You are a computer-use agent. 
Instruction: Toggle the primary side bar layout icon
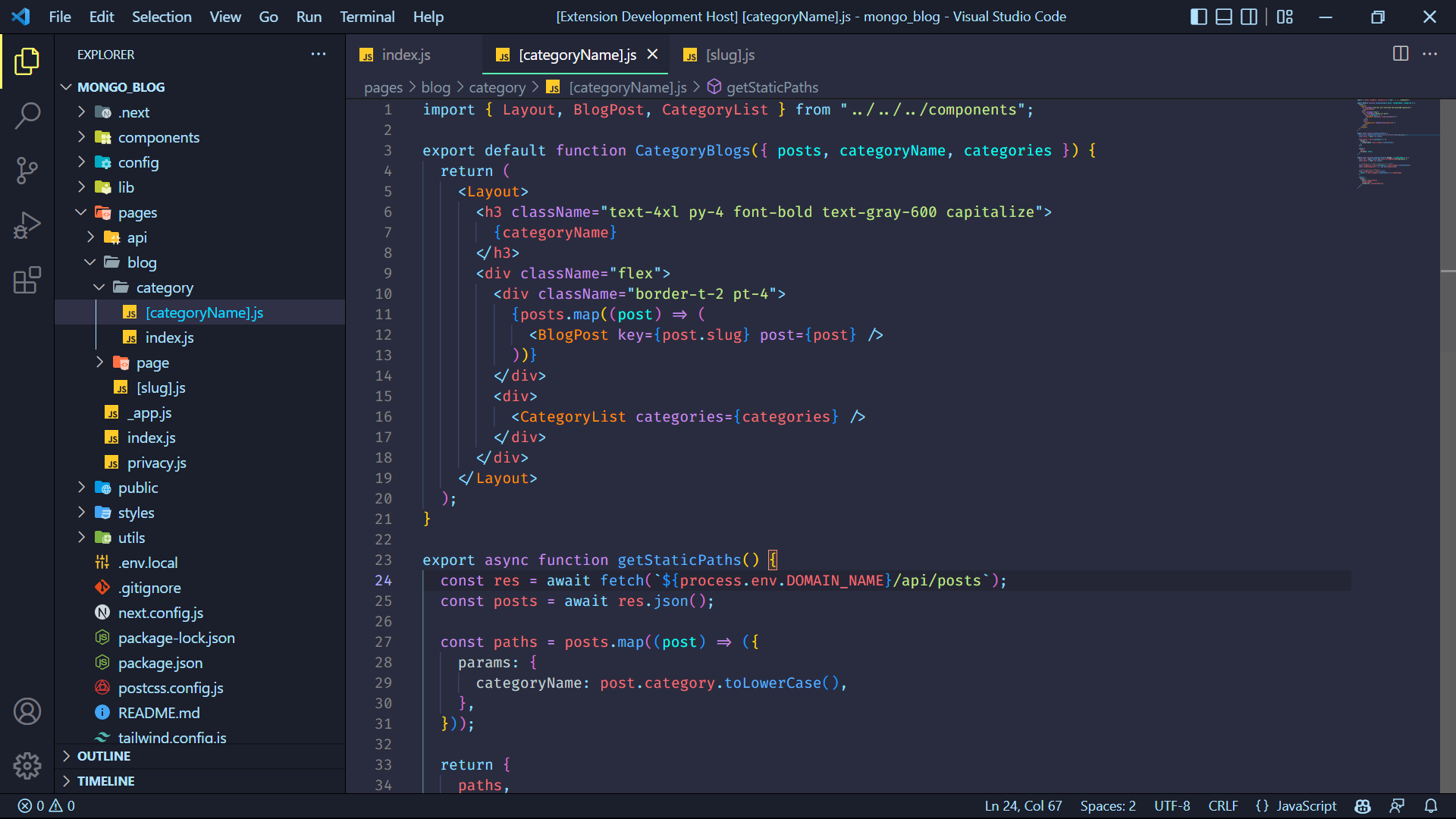[x=1199, y=17]
